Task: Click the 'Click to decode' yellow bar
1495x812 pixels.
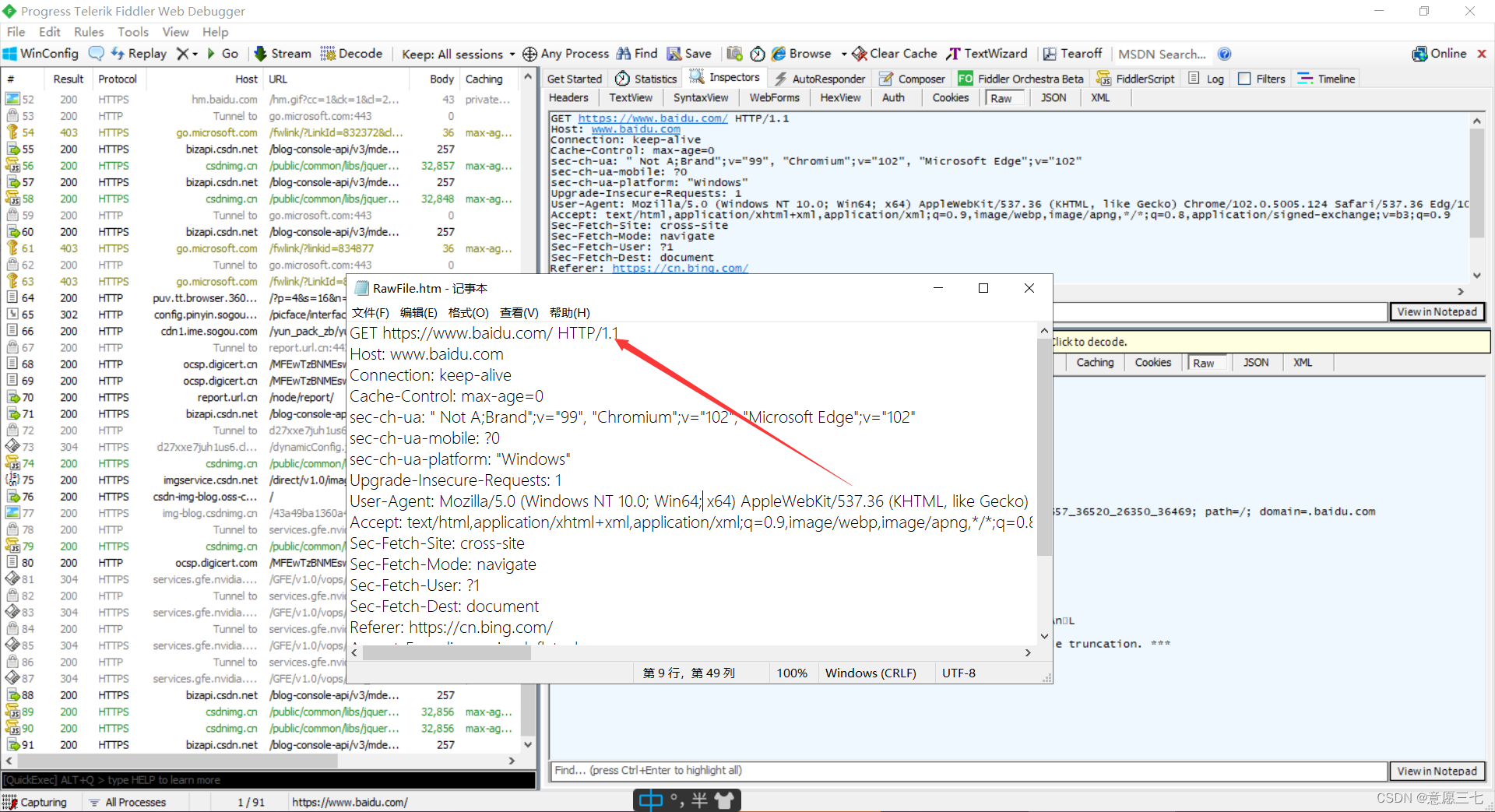Action: click(x=1271, y=342)
